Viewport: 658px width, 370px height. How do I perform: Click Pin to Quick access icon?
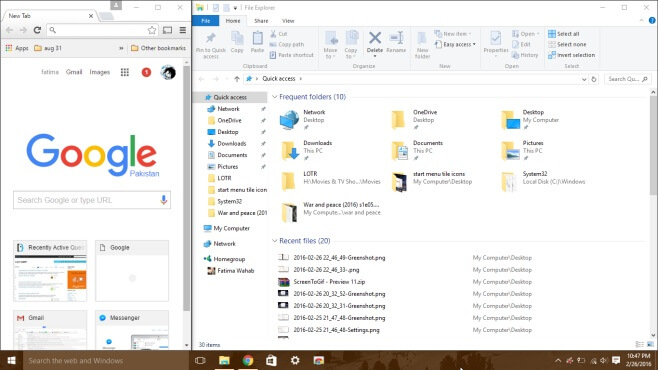click(x=211, y=38)
